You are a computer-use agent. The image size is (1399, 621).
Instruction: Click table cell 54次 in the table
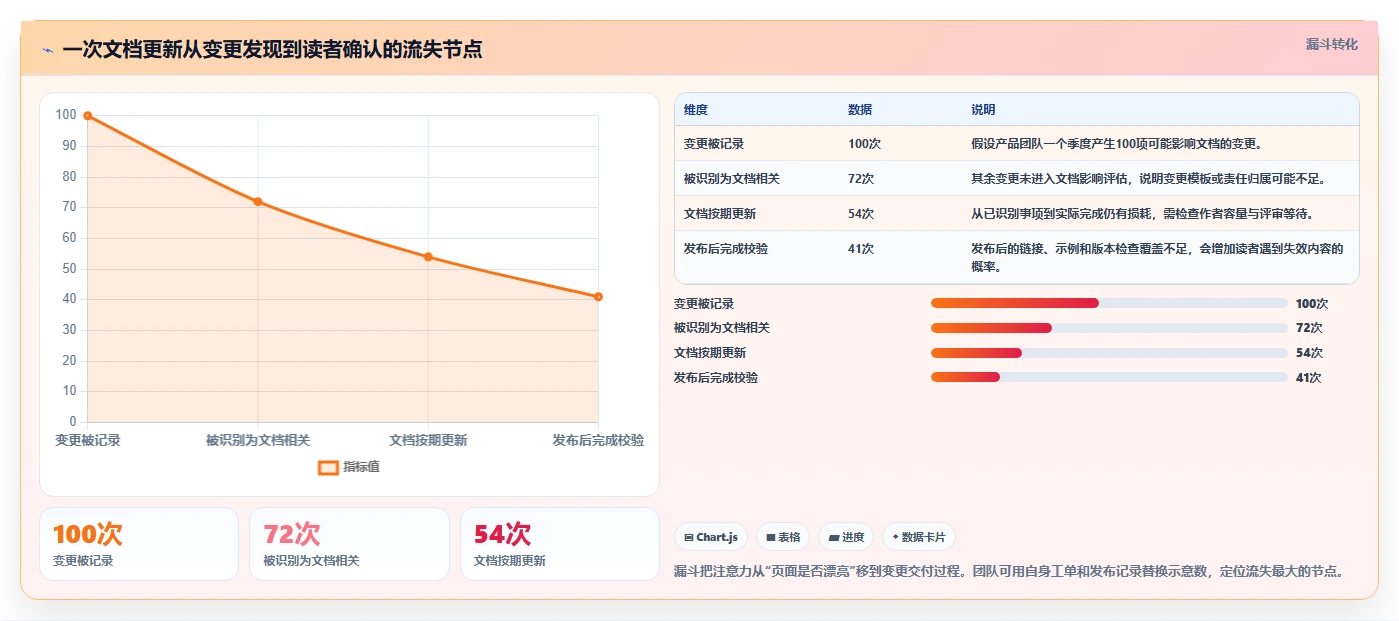coord(861,214)
